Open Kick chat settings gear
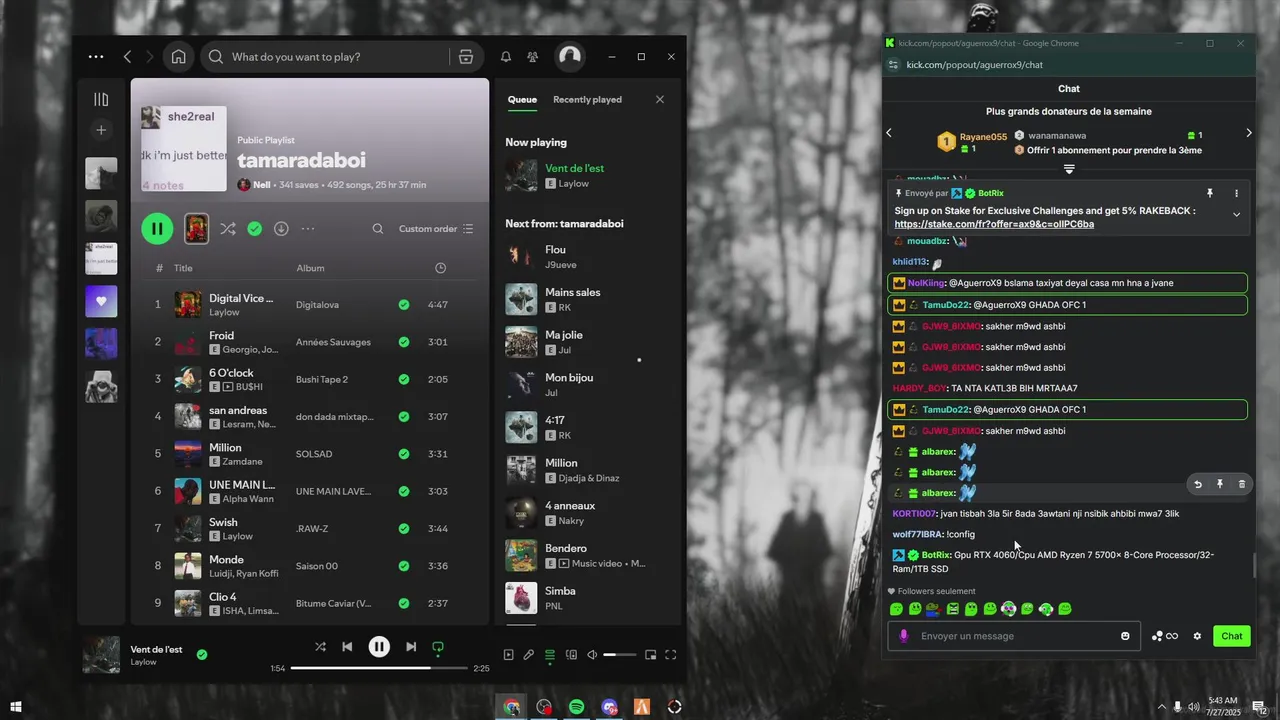The height and width of the screenshot is (720, 1280). [1197, 636]
